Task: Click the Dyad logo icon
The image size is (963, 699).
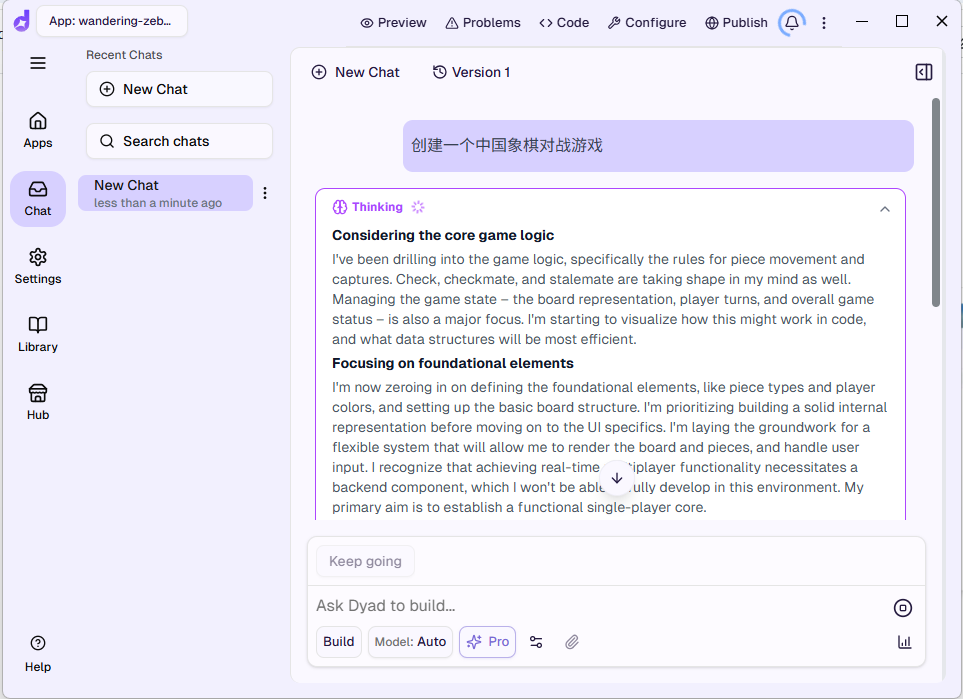Action: pyautogui.click(x=21, y=21)
